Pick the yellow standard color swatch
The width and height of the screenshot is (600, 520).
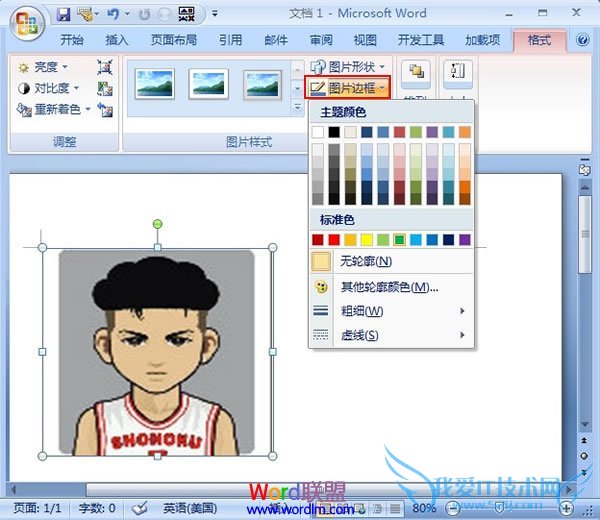(367, 240)
